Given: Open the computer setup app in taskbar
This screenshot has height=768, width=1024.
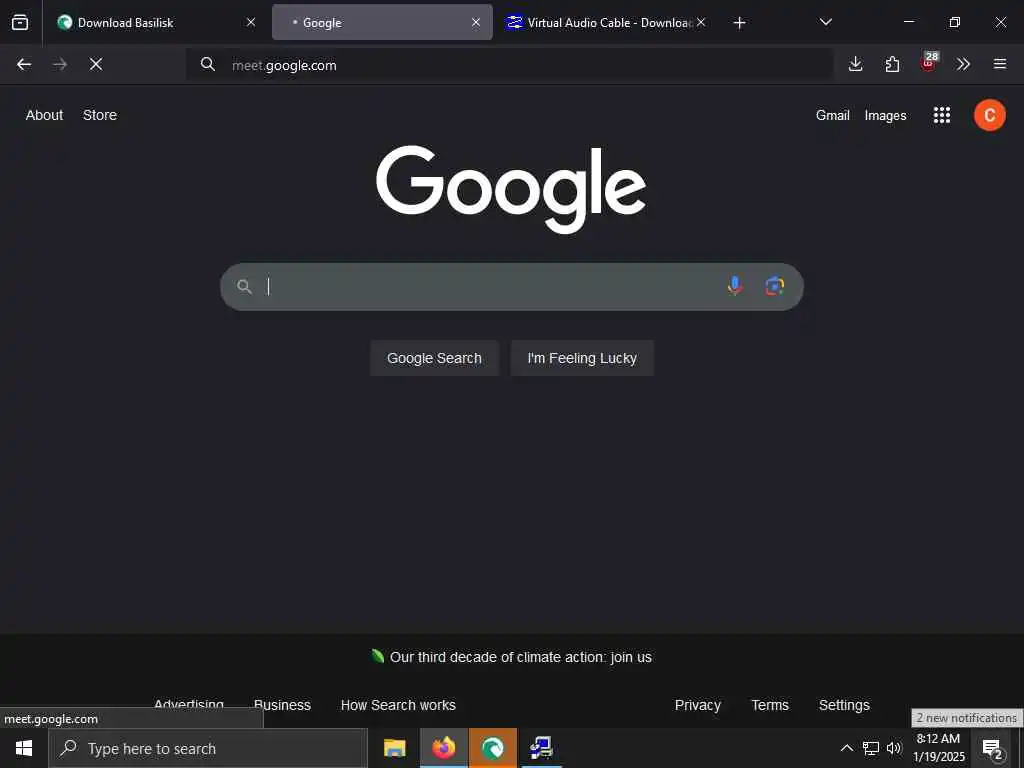Looking at the screenshot, I should (541, 748).
